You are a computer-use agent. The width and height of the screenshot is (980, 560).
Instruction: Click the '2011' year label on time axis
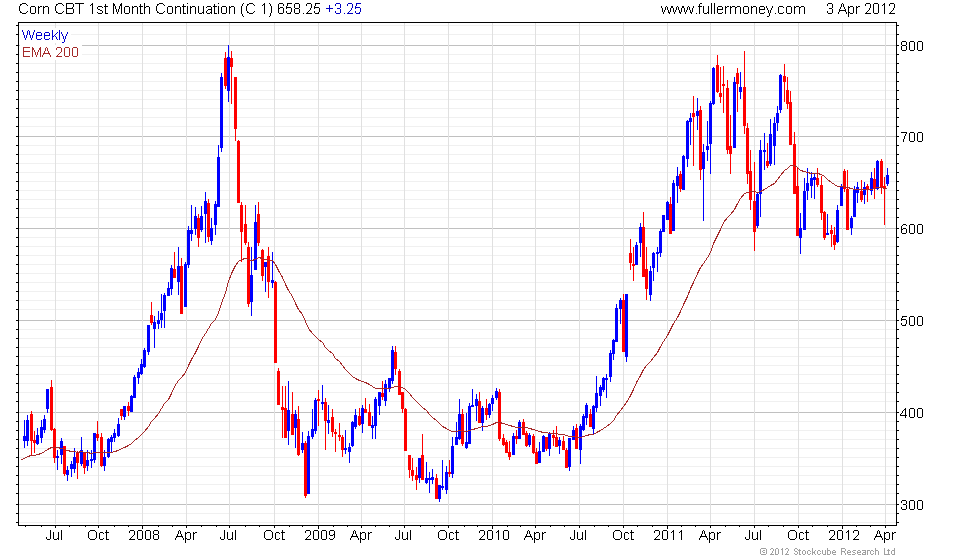tap(669, 536)
